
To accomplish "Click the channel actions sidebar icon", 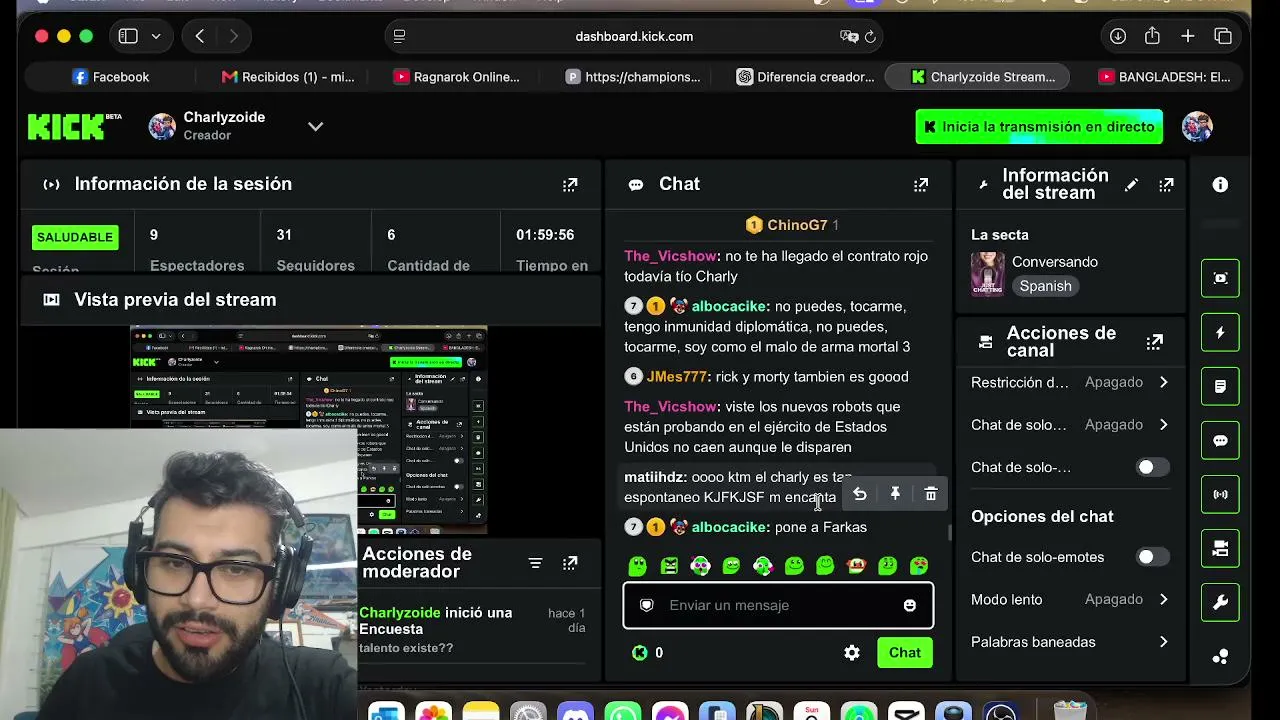I will [1220, 548].
